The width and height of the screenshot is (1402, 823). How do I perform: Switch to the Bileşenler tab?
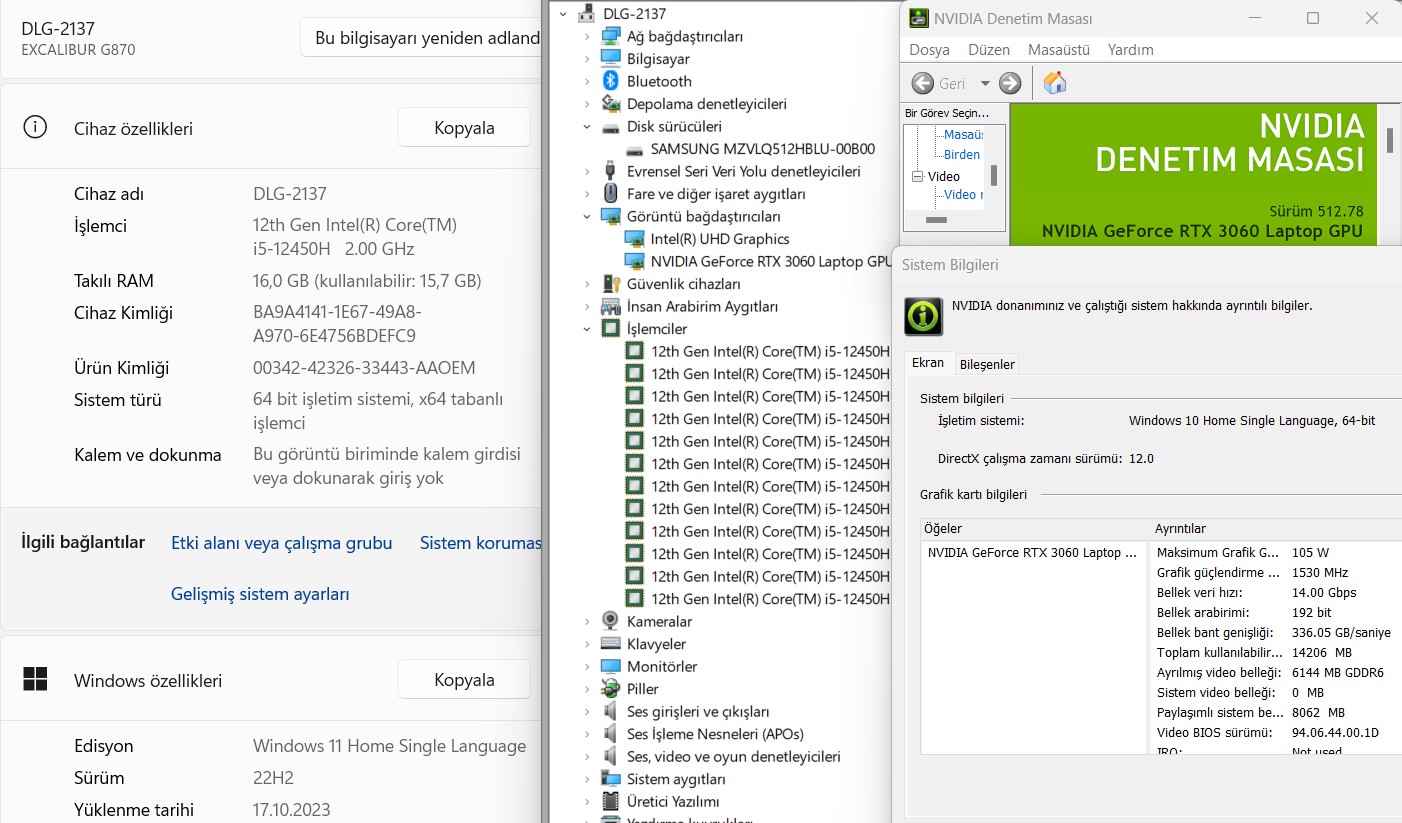point(987,364)
